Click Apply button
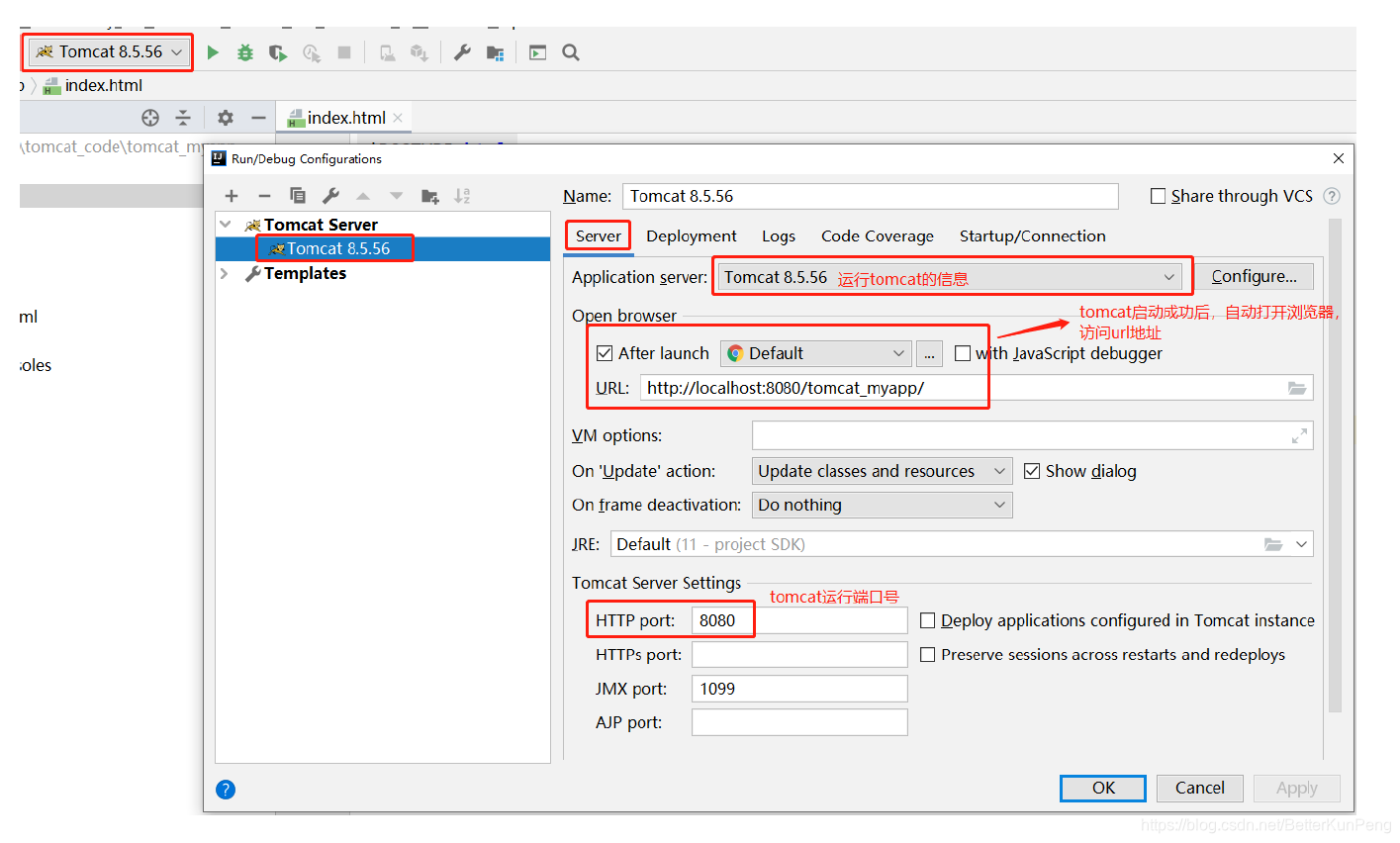 click(x=1296, y=788)
